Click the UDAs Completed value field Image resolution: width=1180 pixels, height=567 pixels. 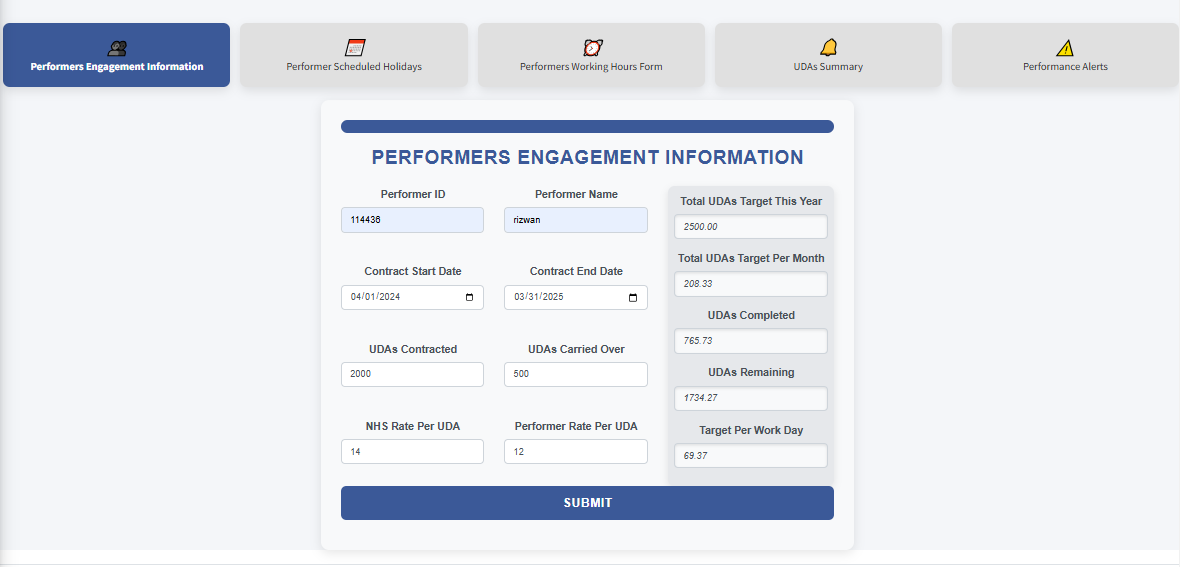tap(750, 341)
